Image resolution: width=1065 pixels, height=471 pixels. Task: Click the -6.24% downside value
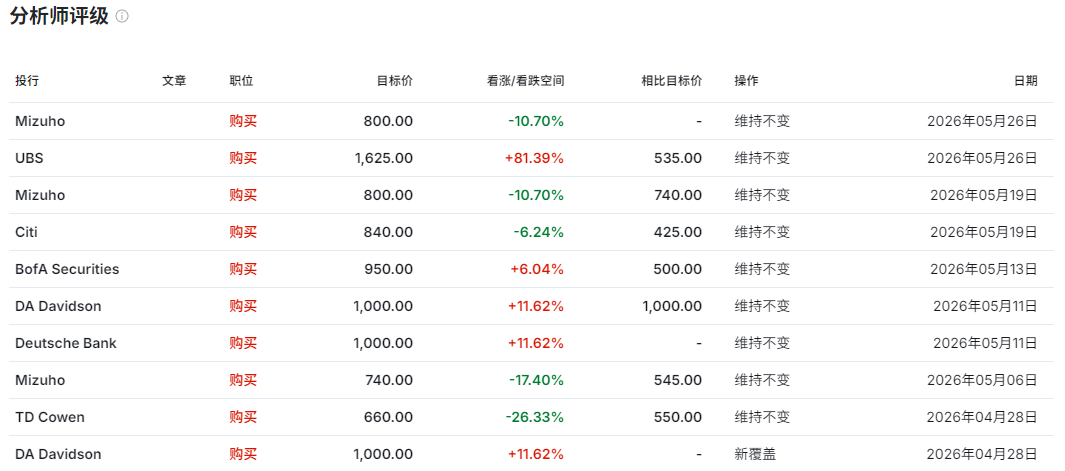click(539, 232)
